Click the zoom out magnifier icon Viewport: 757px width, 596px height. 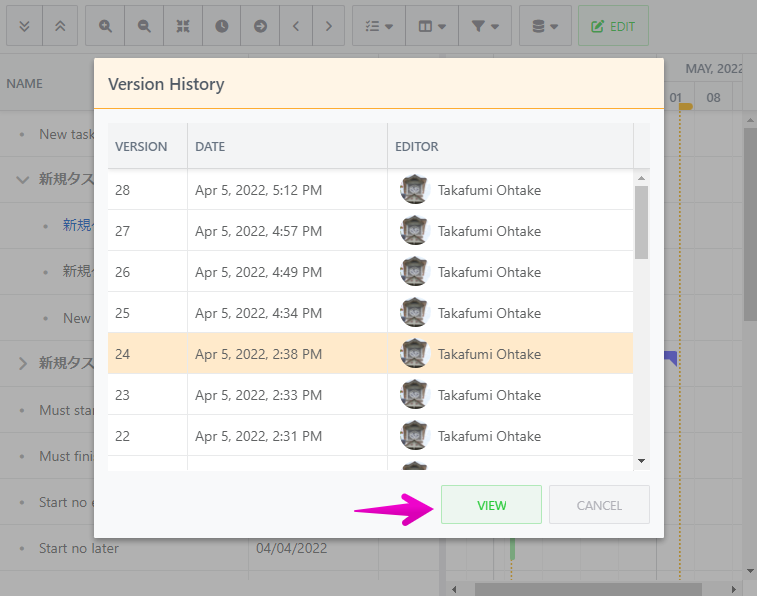pyautogui.click(x=144, y=26)
